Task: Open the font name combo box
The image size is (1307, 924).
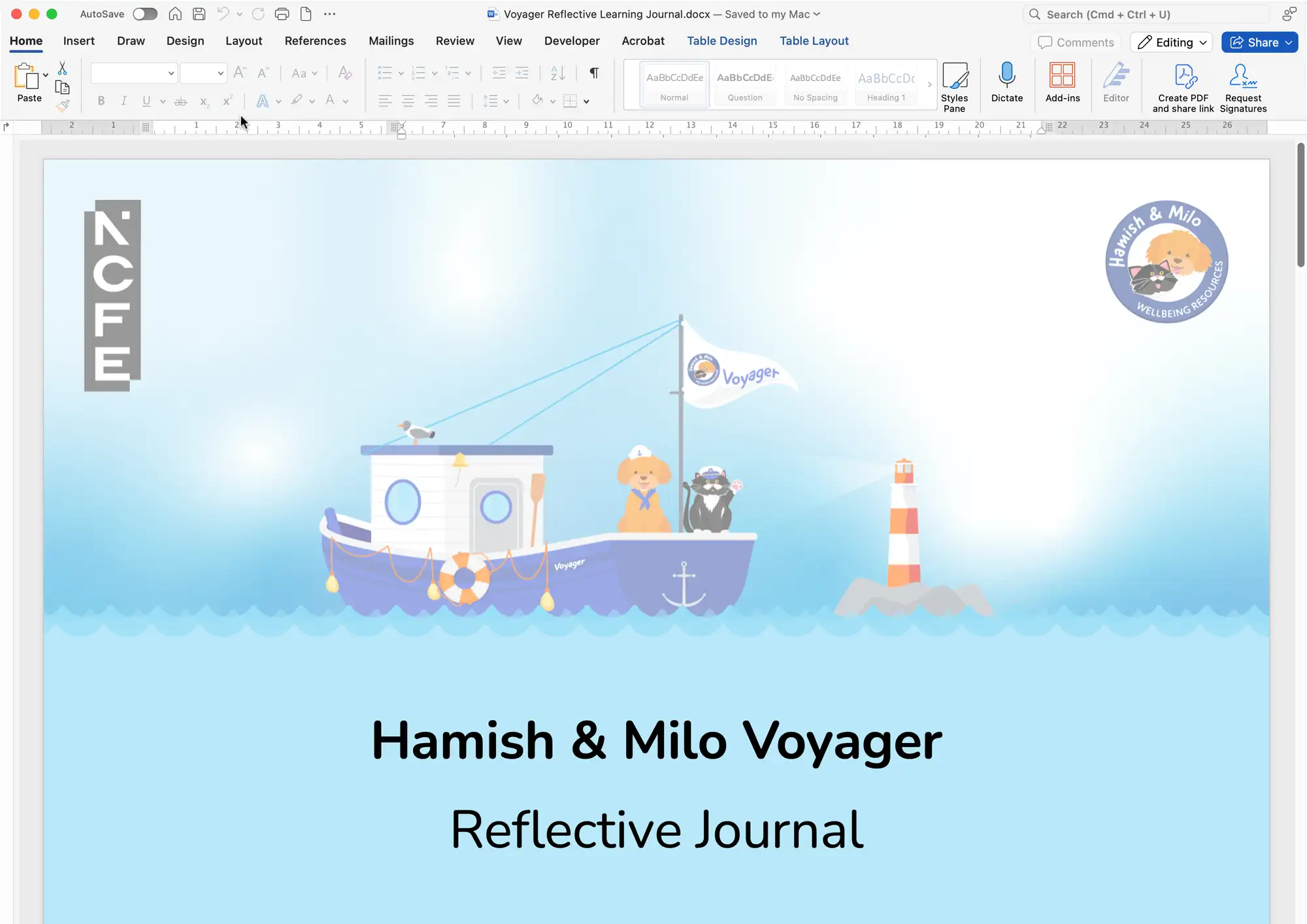Action: 134,73
